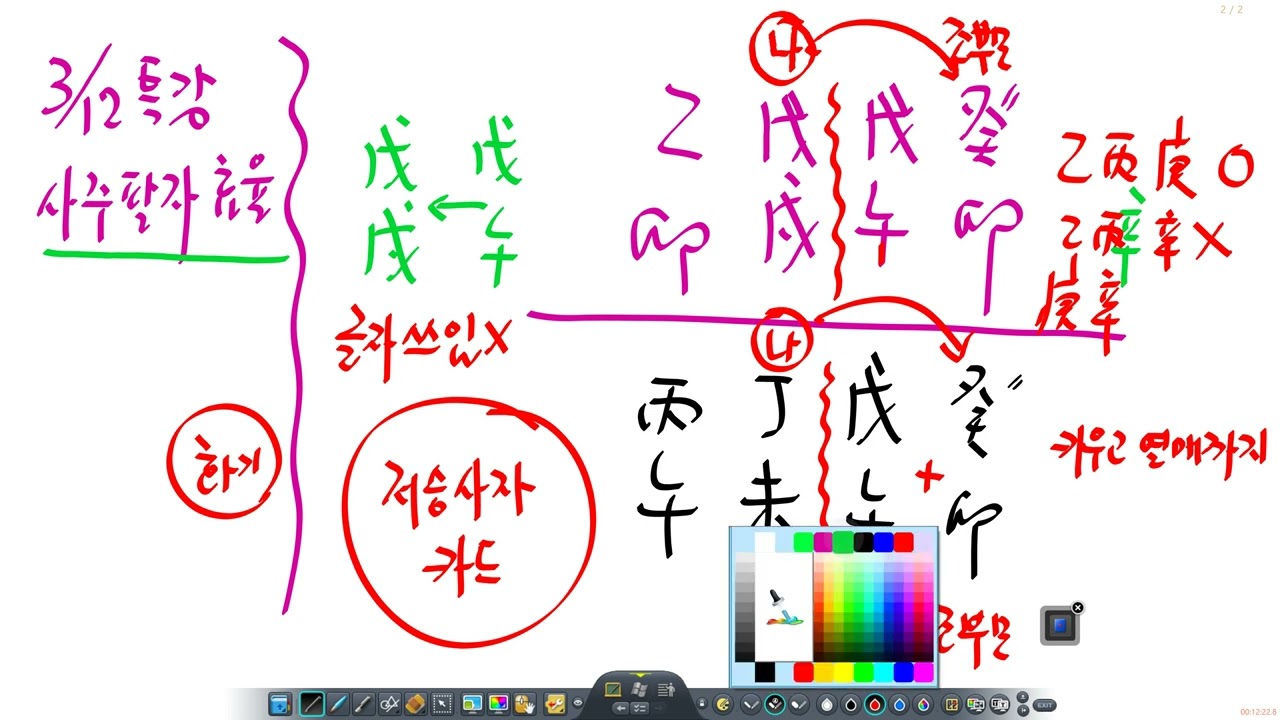Select the blue highlighter pen tool
The height and width of the screenshot is (720, 1280).
[338, 703]
